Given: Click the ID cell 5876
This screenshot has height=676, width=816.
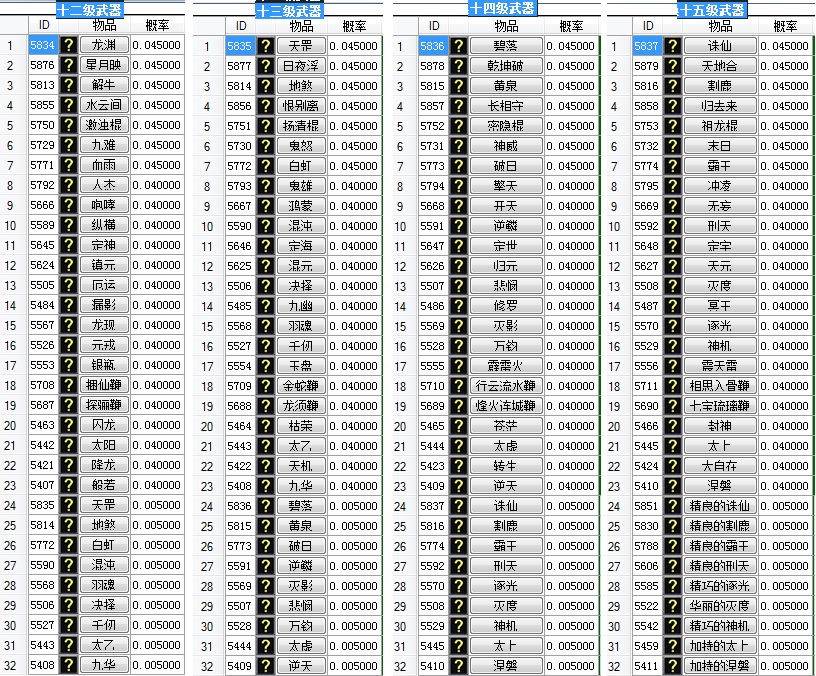Looking at the screenshot, I should coord(43,65).
